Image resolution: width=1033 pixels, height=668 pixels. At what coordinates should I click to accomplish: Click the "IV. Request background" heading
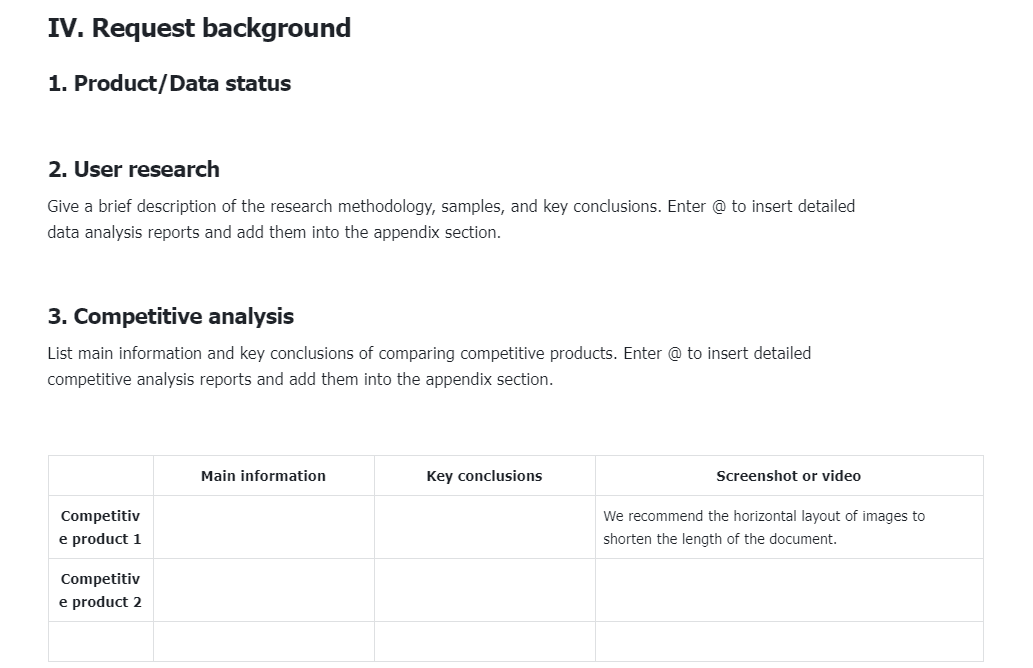click(x=199, y=28)
